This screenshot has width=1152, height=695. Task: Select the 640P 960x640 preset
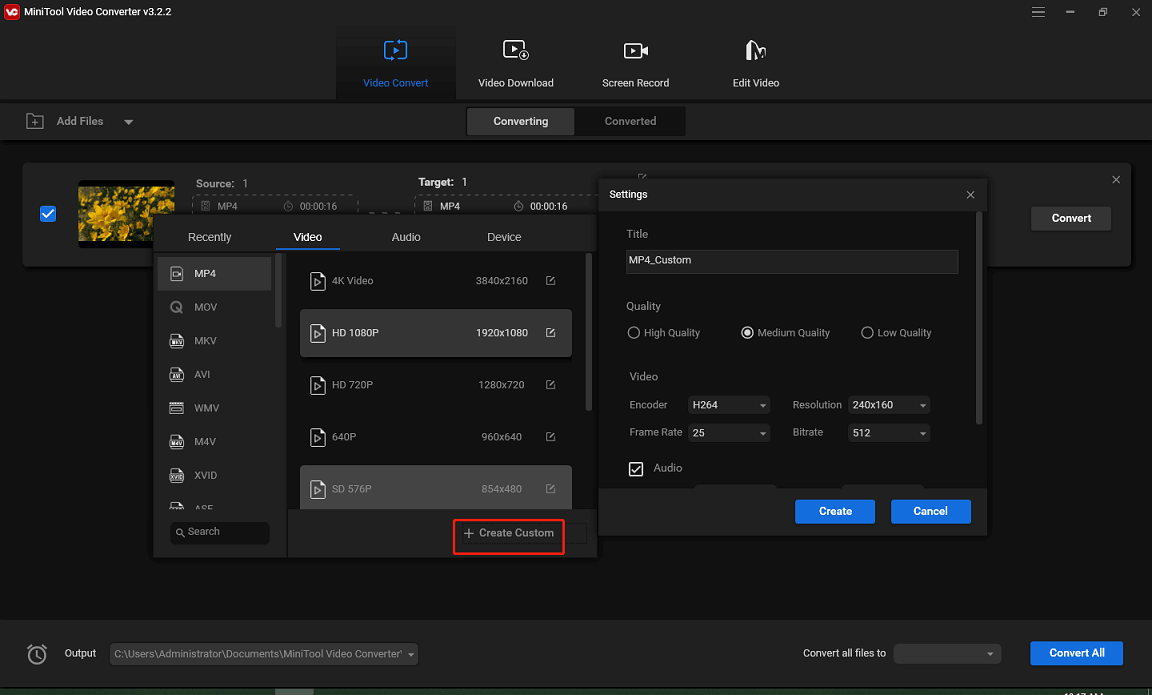(436, 436)
